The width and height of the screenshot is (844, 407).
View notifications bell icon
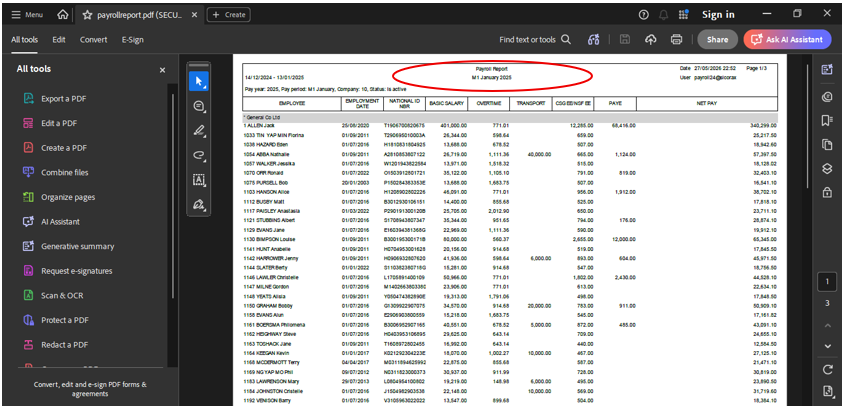click(x=664, y=15)
